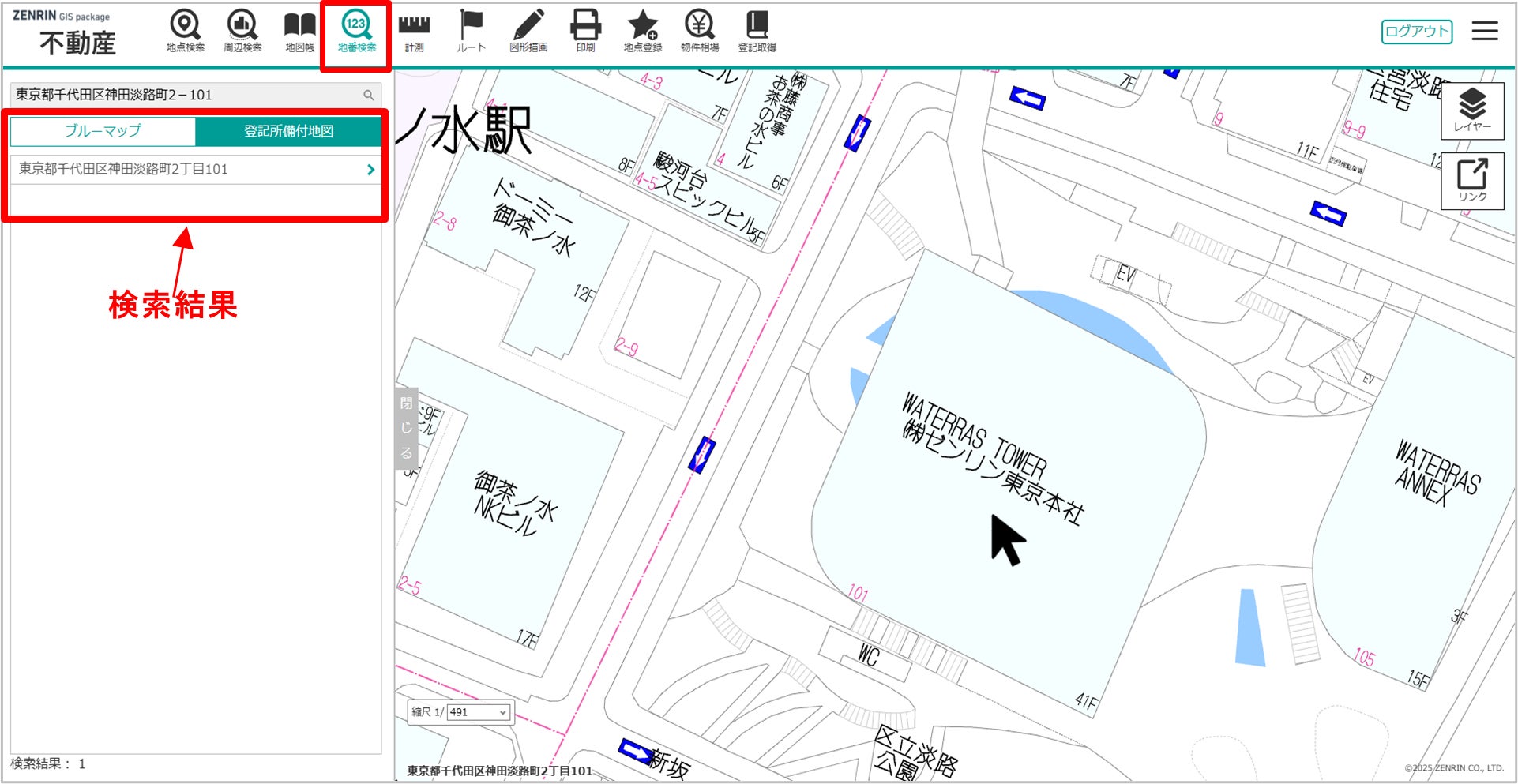Click the 区立淡路公園 park label

point(915,753)
